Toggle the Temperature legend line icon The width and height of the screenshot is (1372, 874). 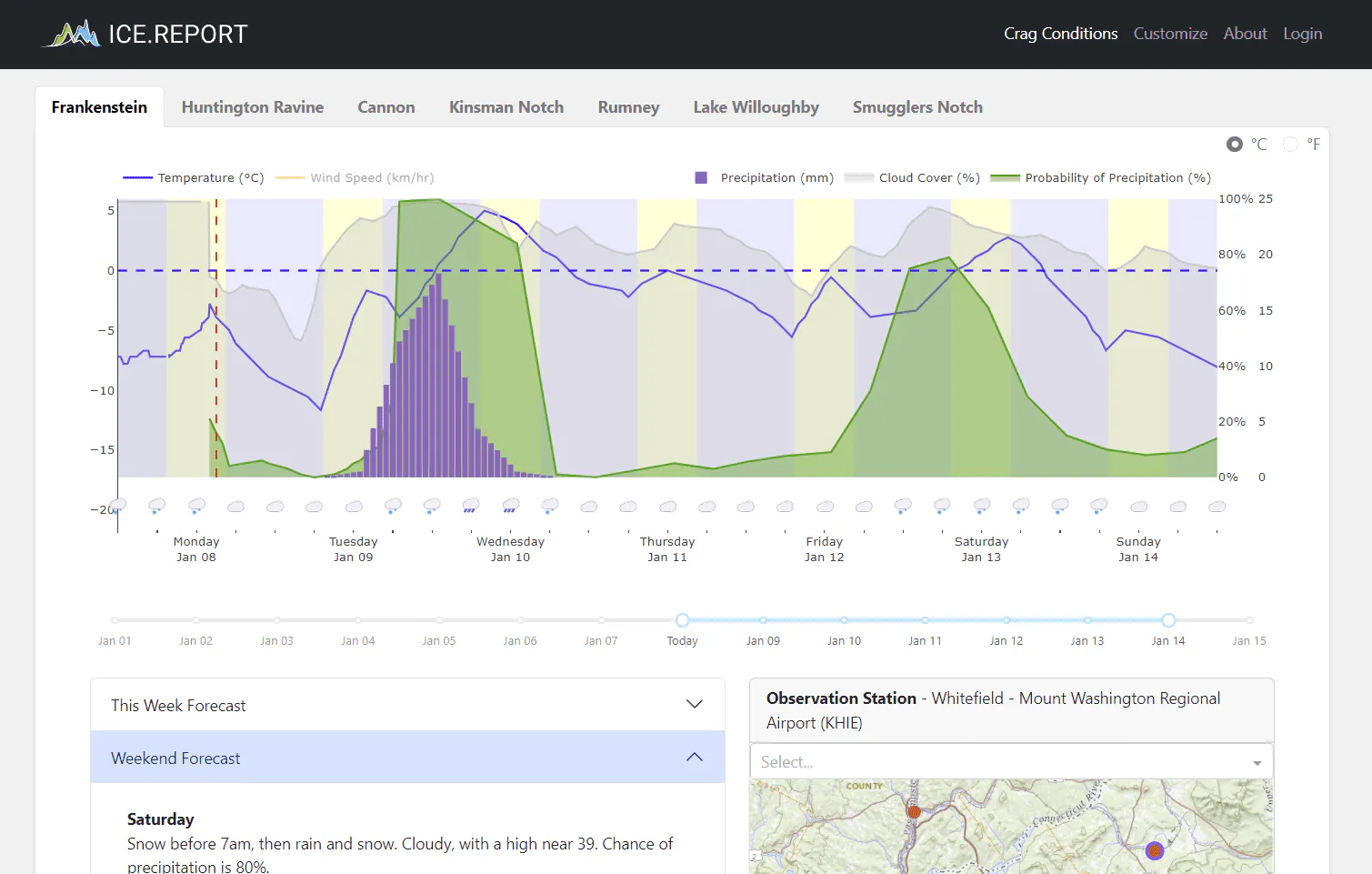coord(137,178)
